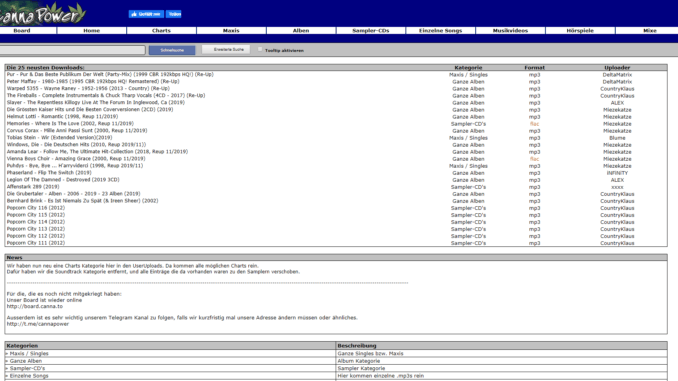Click uploader DeltaMatrix in Pur row
Screen dimensions: 678x381
tap(617, 75)
